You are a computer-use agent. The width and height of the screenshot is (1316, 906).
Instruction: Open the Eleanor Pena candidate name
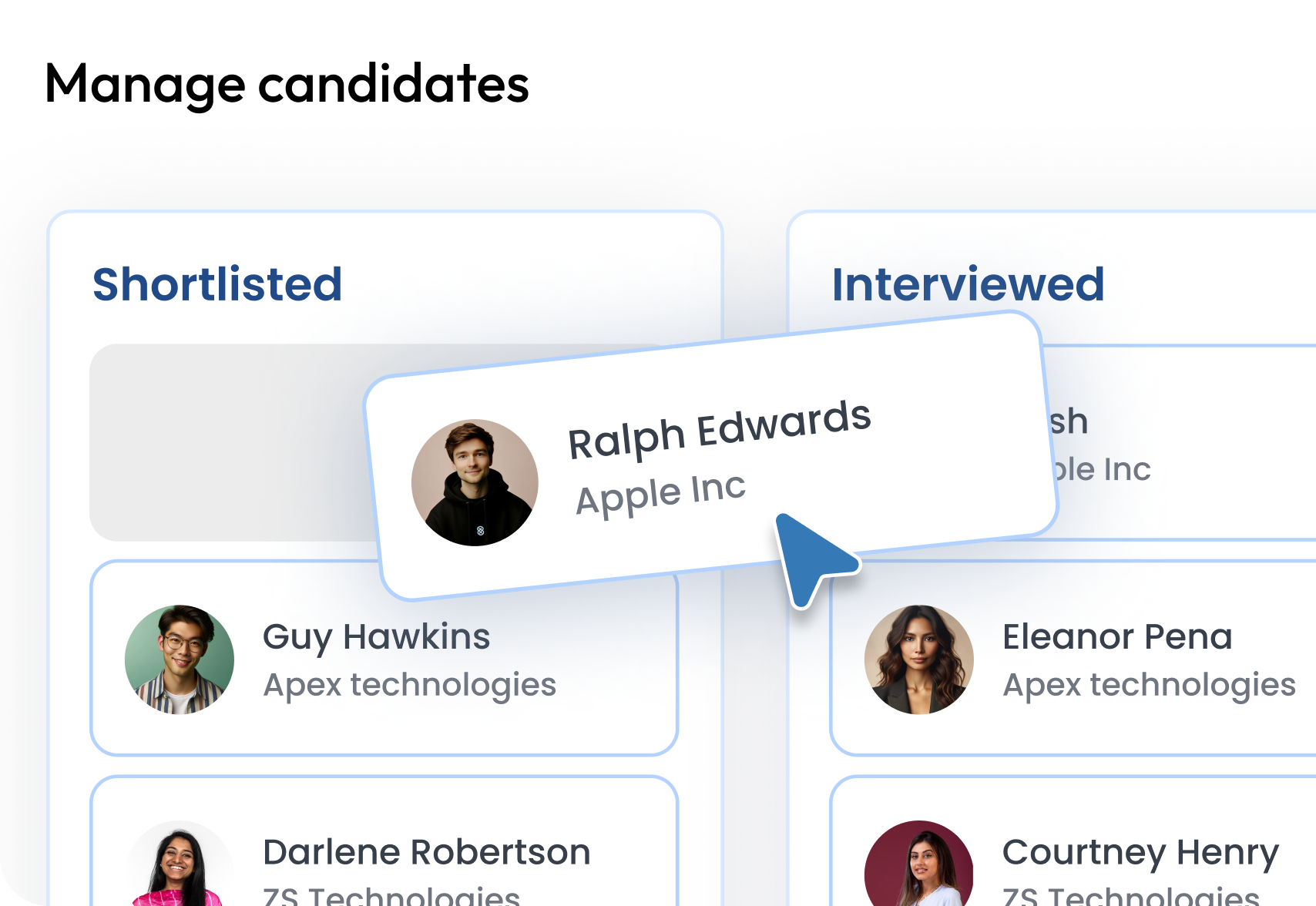[x=1116, y=637]
